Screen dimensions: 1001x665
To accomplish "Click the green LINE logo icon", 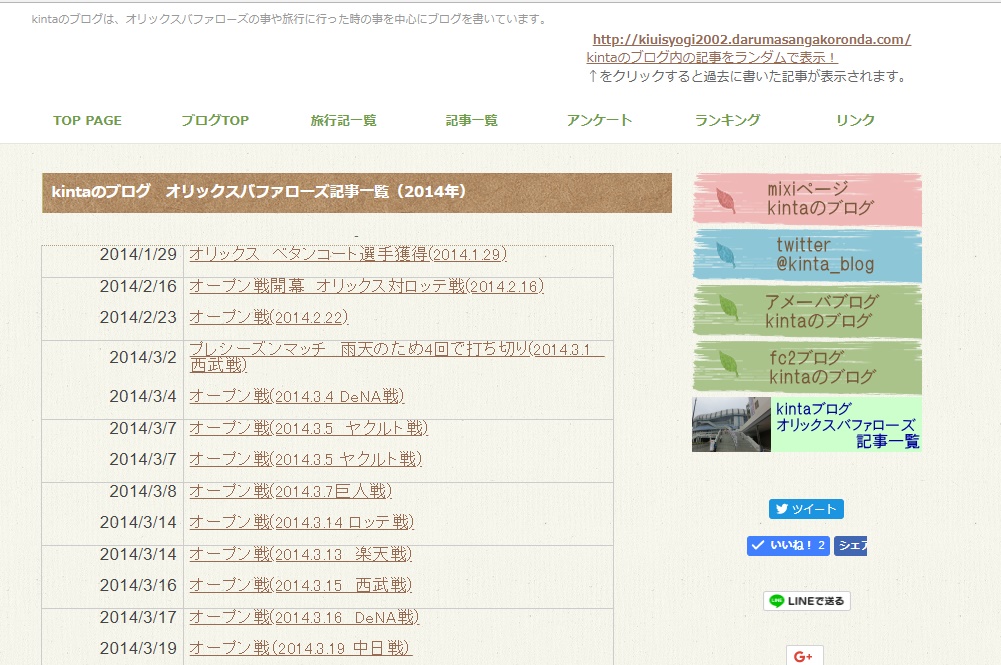I will click(x=776, y=601).
